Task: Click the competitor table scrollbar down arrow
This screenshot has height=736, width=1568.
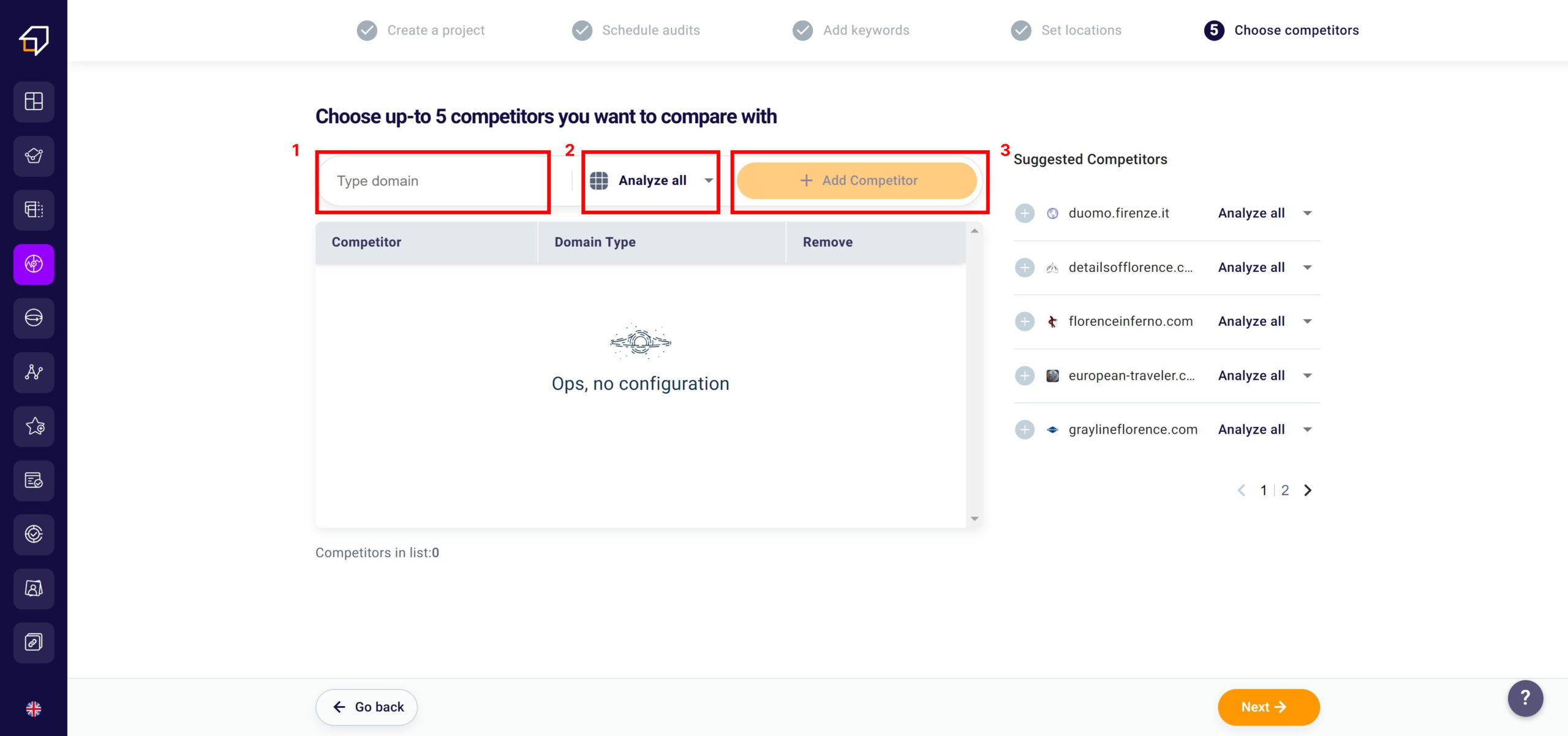Action: point(974,519)
